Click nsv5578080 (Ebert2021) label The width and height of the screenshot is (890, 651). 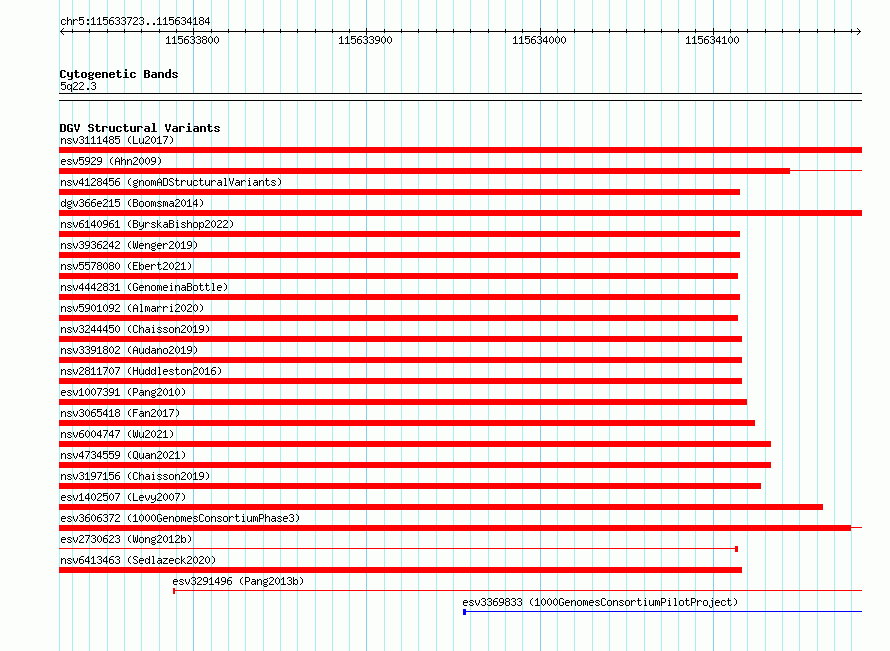pos(126,266)
